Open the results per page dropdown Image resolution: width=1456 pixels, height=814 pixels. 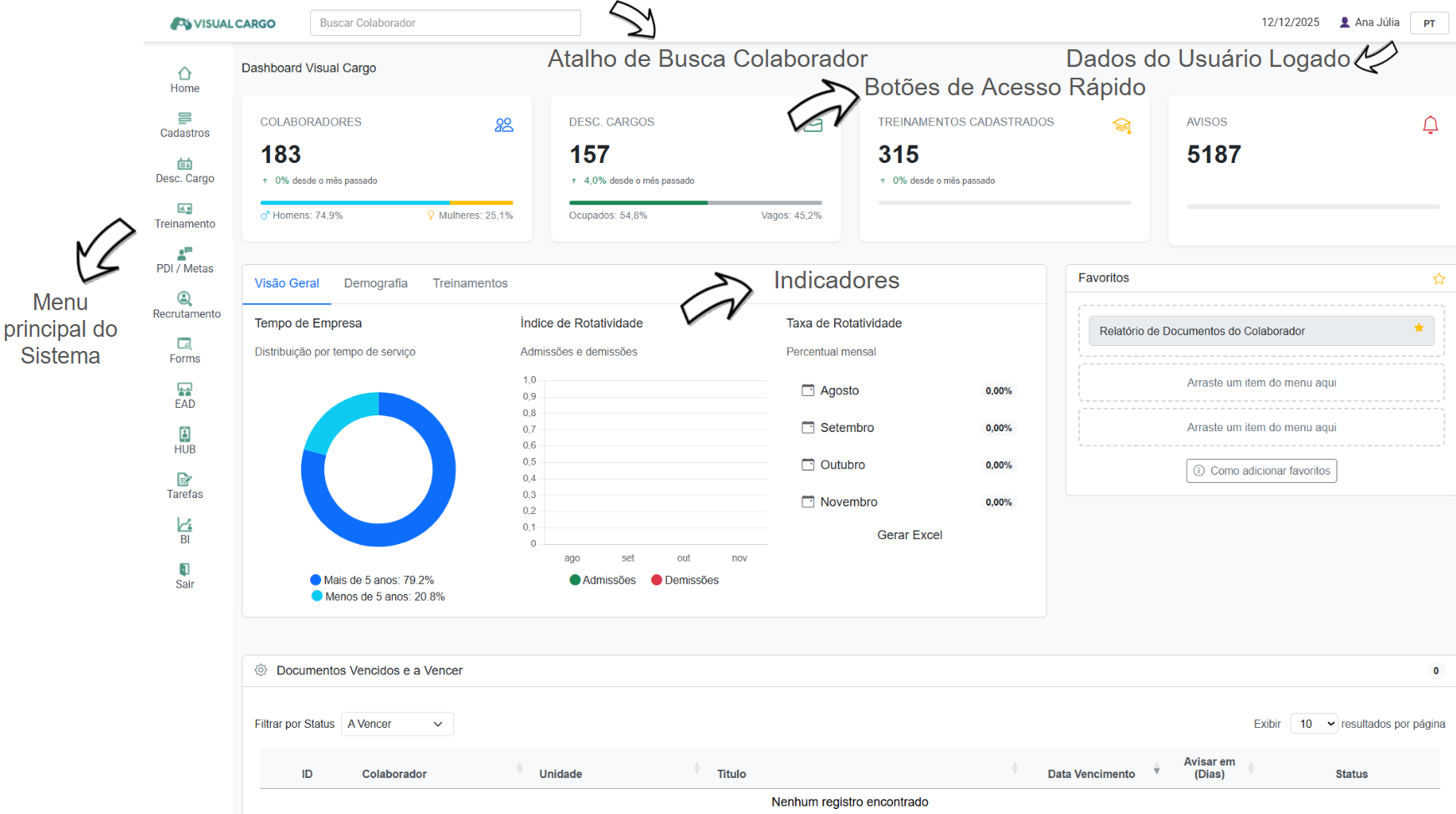[x=1314, y=724]
